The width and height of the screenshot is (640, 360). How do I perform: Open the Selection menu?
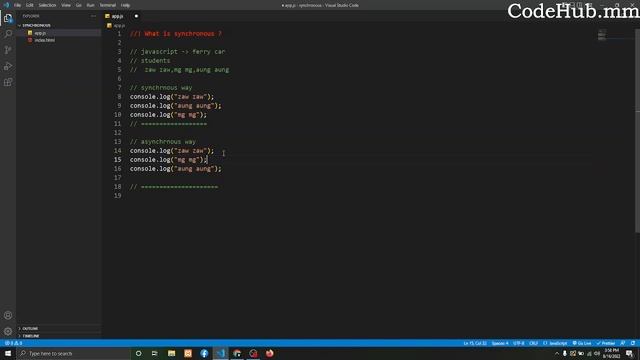47,5
